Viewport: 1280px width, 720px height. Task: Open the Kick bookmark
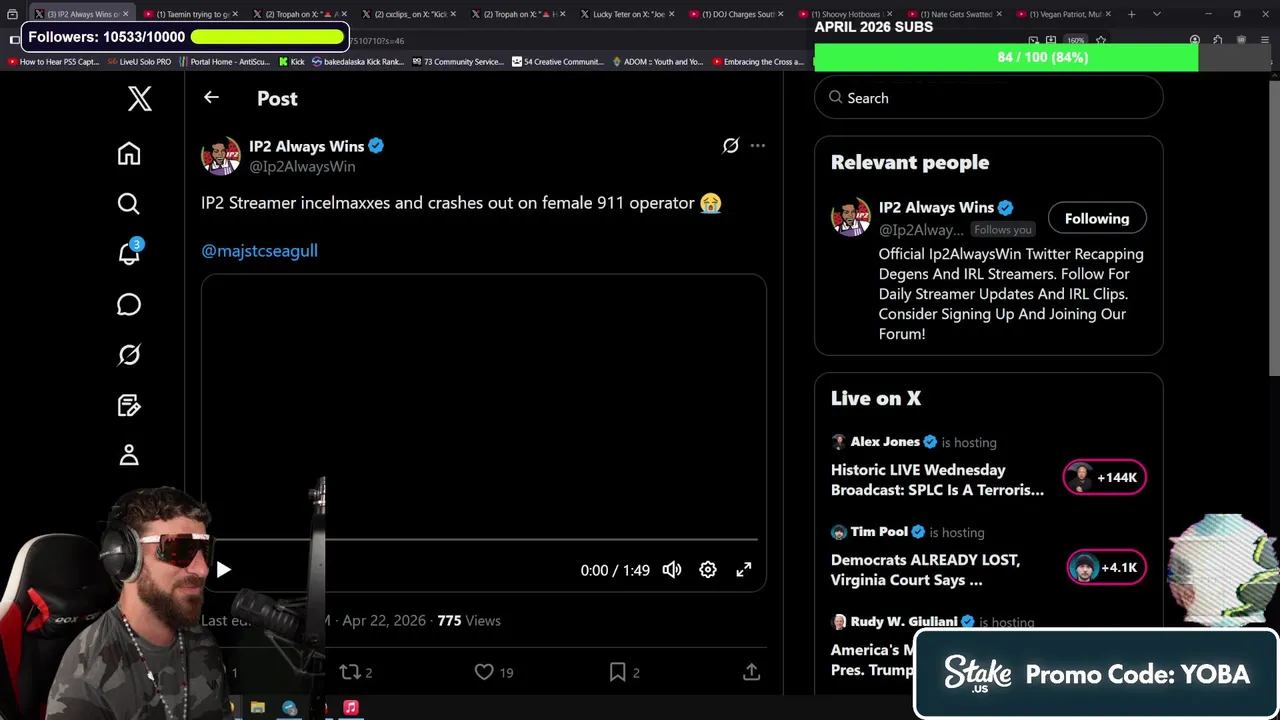(x=291, y=62)
